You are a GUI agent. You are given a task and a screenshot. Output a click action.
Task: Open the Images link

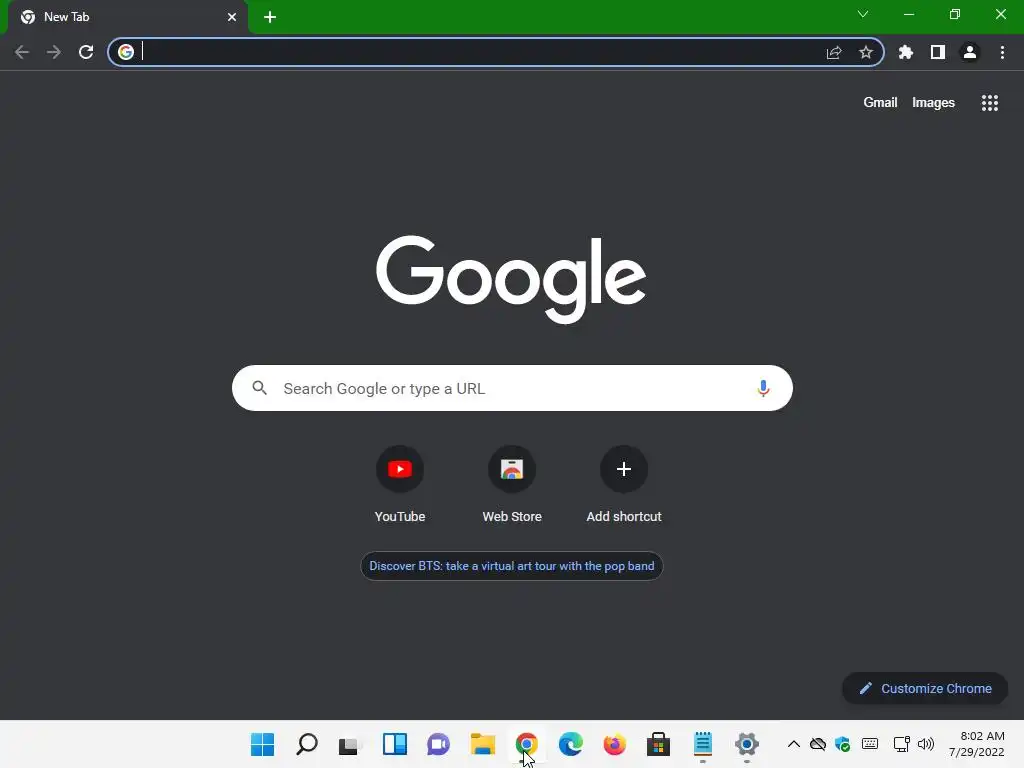point(933,103)
